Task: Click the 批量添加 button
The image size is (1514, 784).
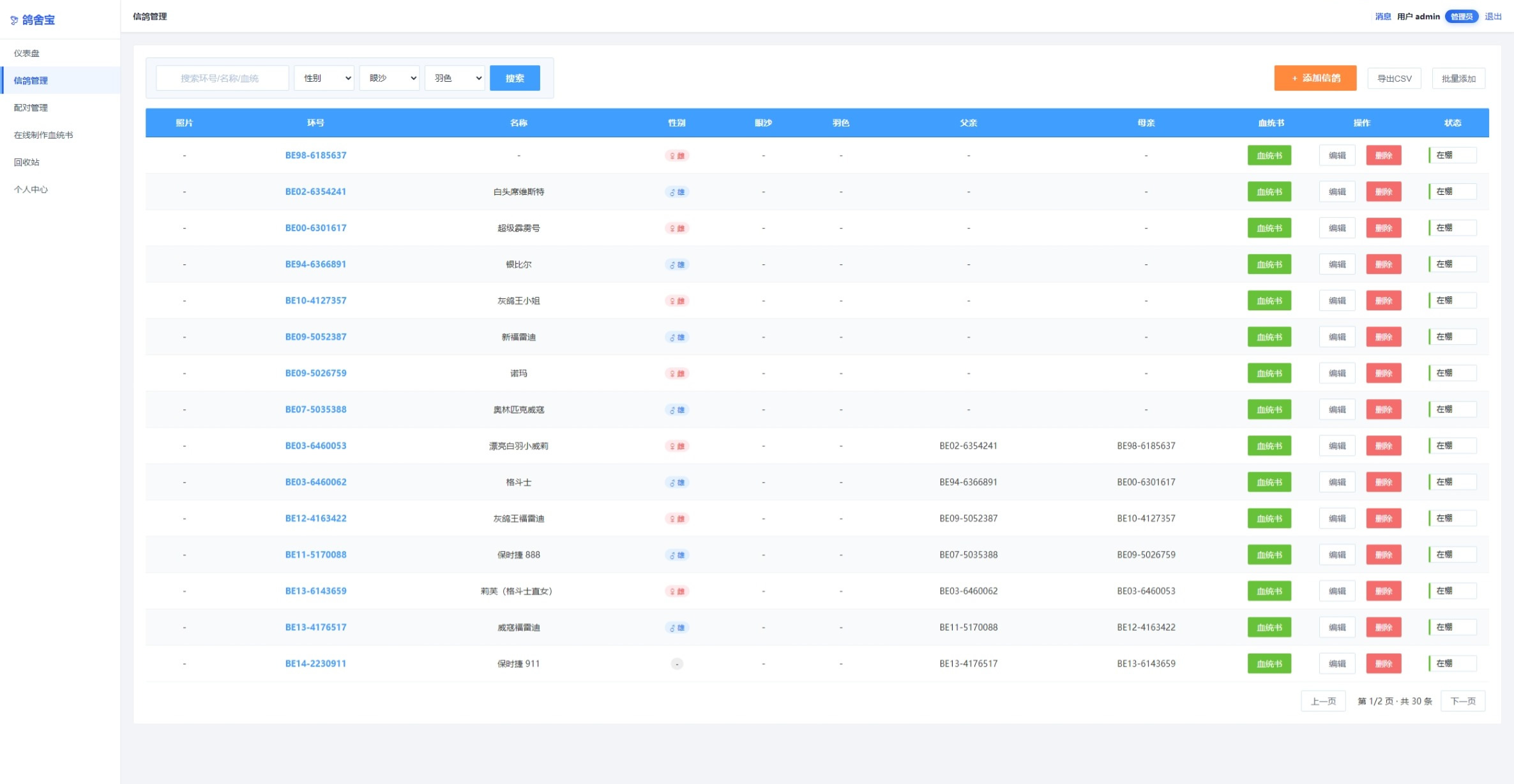Action: 1458,79
